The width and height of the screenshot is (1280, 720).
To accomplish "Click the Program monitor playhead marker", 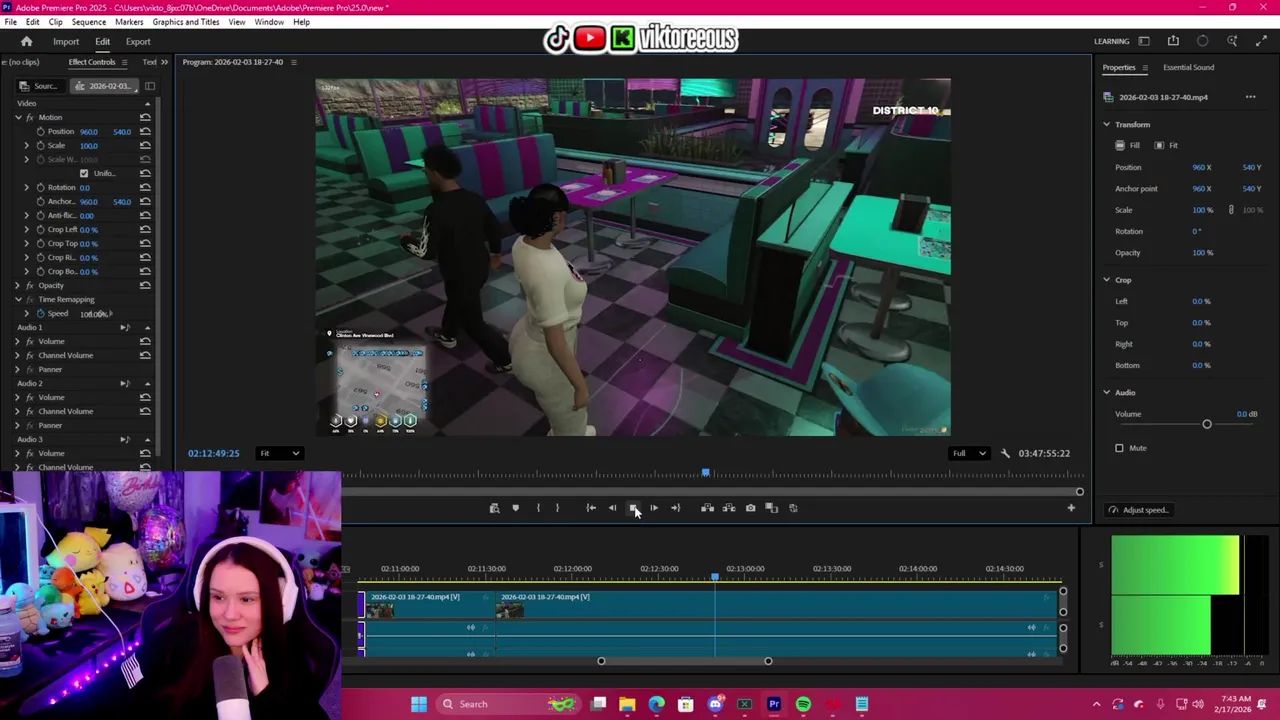I will tap(706, 472).
